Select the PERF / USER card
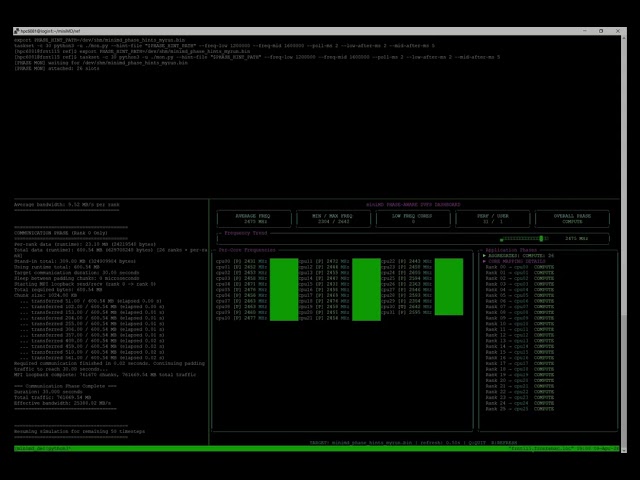The width and height of the screenshot is (640, 480). (x=492, y=219)
